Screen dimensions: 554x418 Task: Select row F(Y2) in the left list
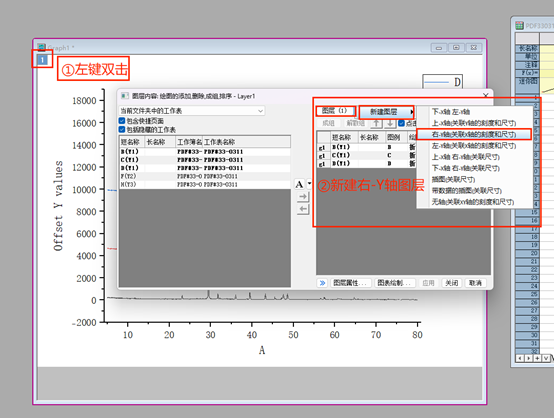[x=205, y=176]
